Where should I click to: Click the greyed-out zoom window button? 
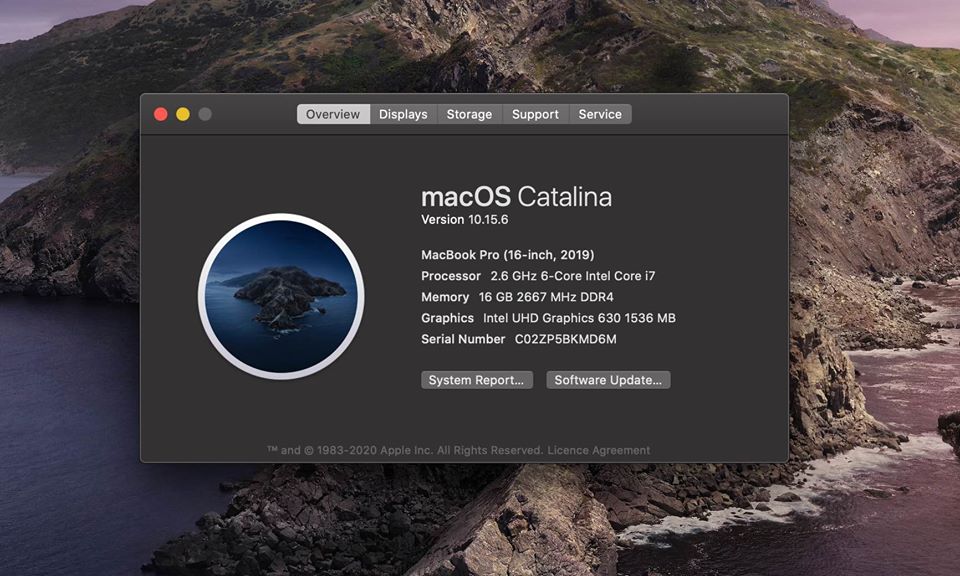coord(205,114)
